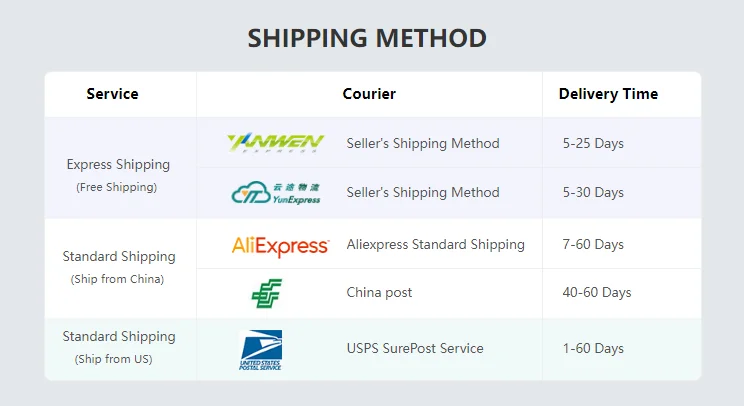The image size is (744, 406).
Task: Click the YunExpress courier logo
Action: [x=275, y=192]
